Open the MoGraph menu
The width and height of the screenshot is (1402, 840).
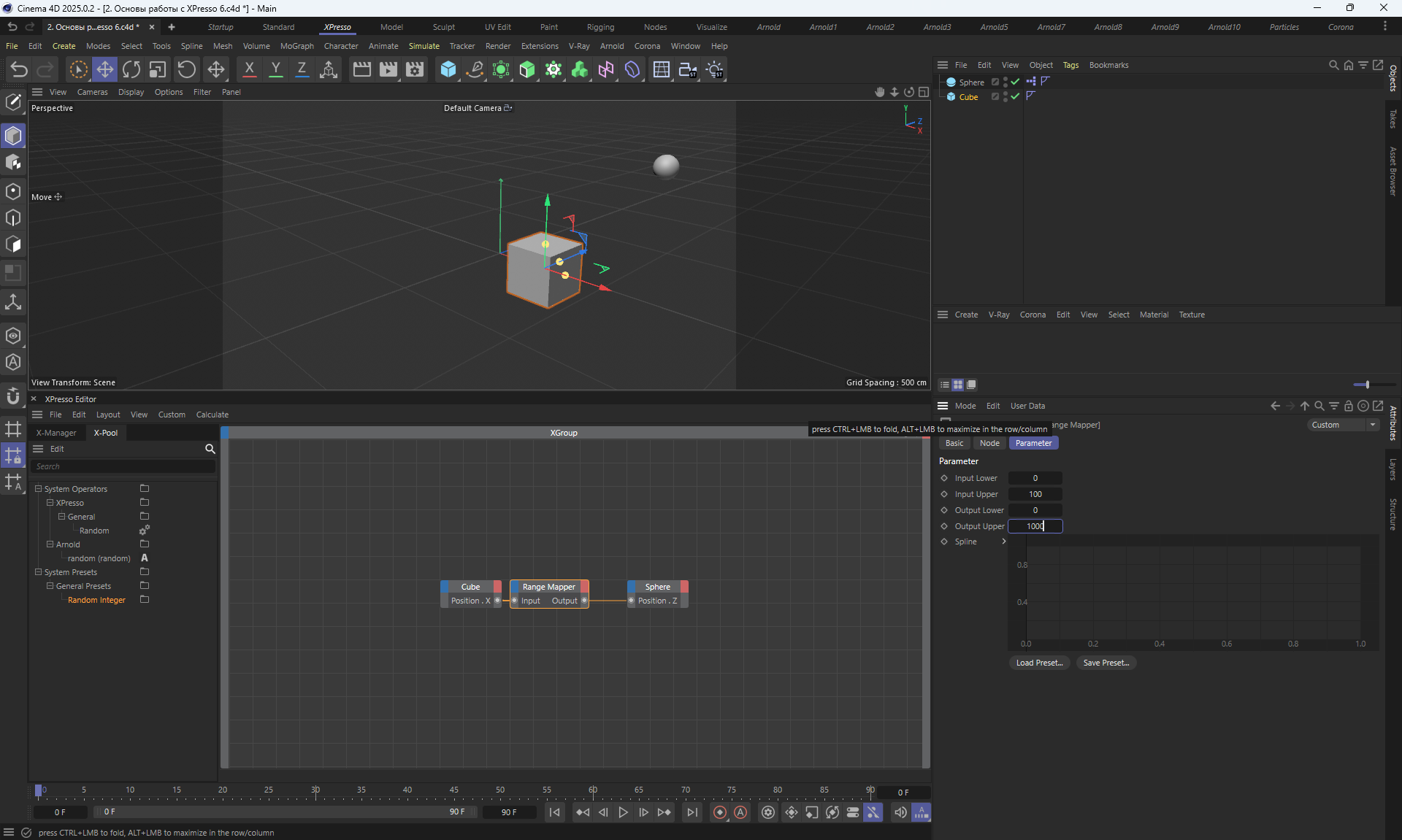296,46
